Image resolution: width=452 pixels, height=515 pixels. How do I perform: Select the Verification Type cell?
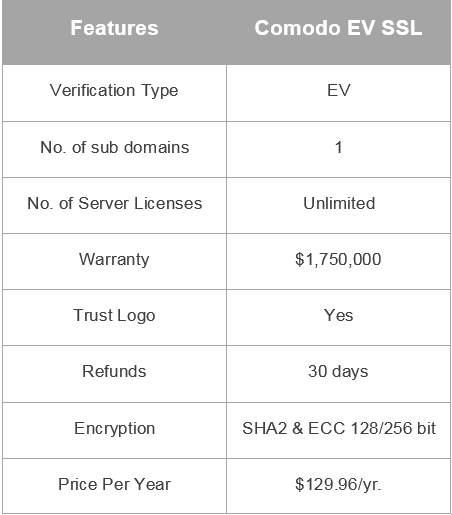coord(114,93)
